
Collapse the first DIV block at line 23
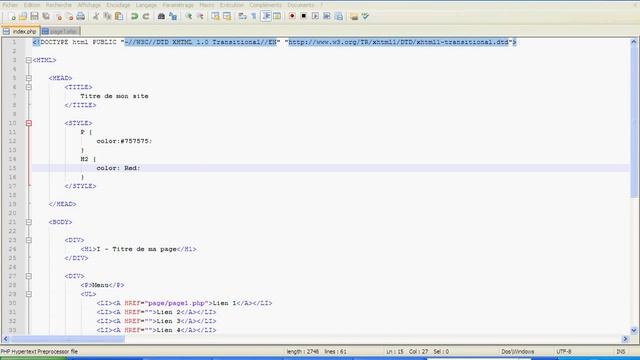pos(29,240)
